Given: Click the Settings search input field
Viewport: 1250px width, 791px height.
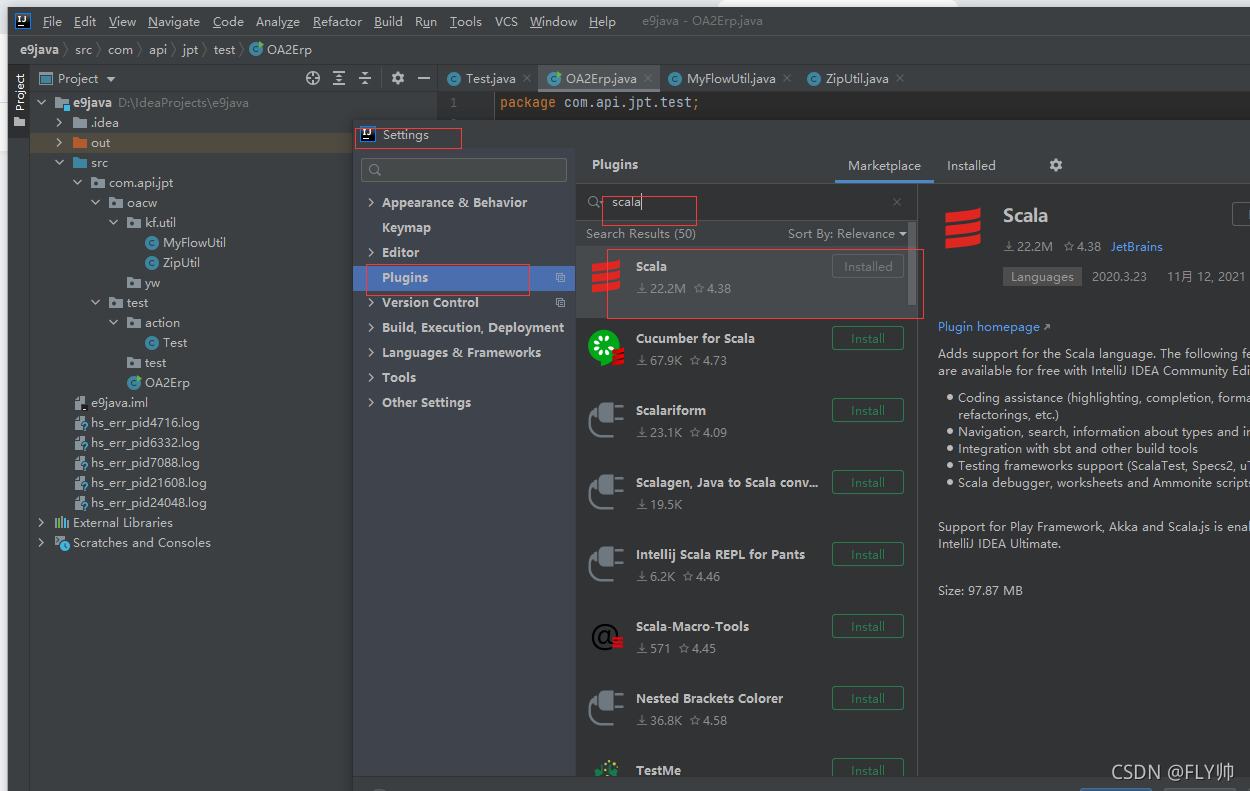Looking at the screenshot, I should coord(463,170).
